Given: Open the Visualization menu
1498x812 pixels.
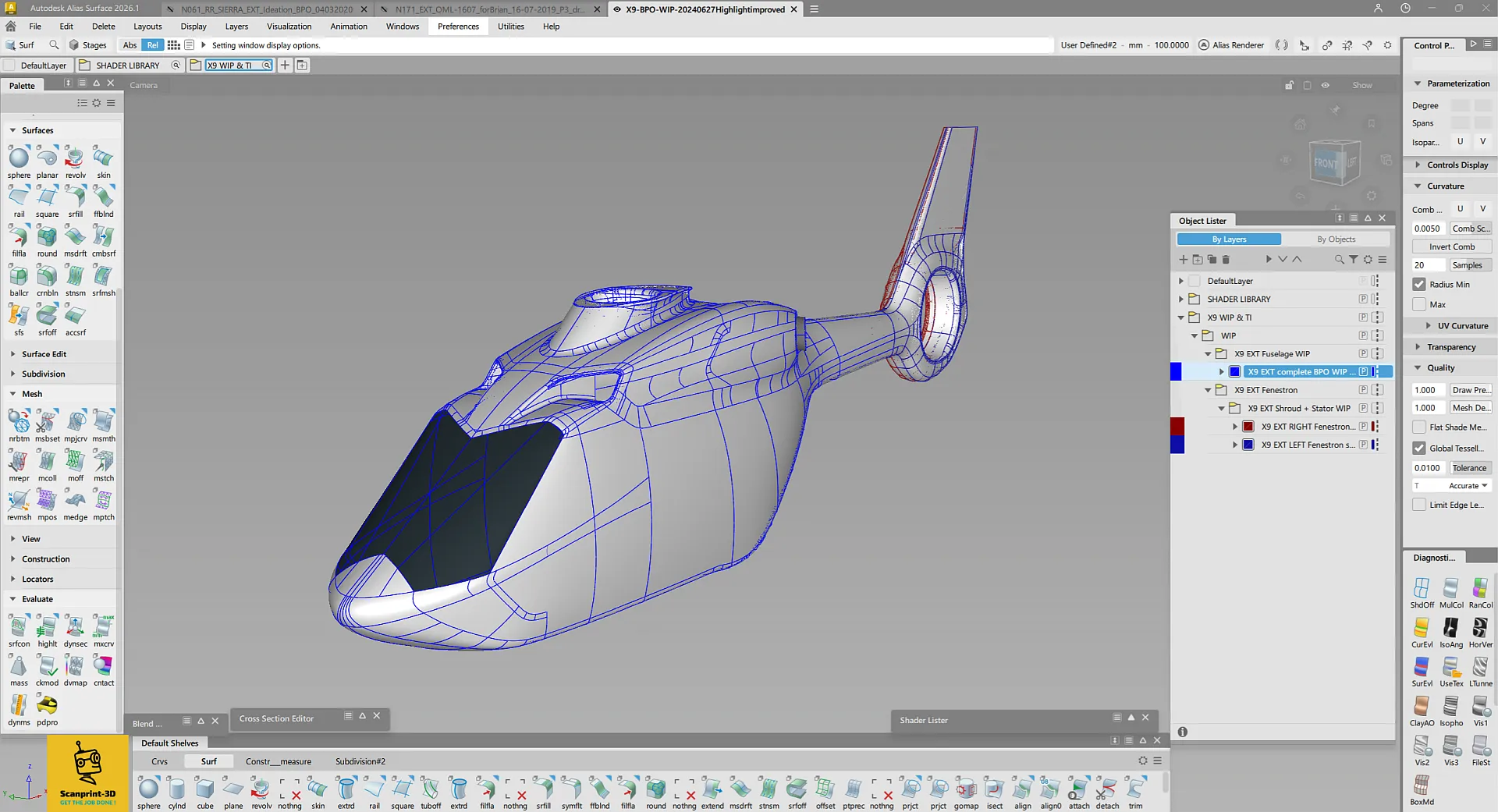Looking at the screenshot, I should [x=289, y=27].
